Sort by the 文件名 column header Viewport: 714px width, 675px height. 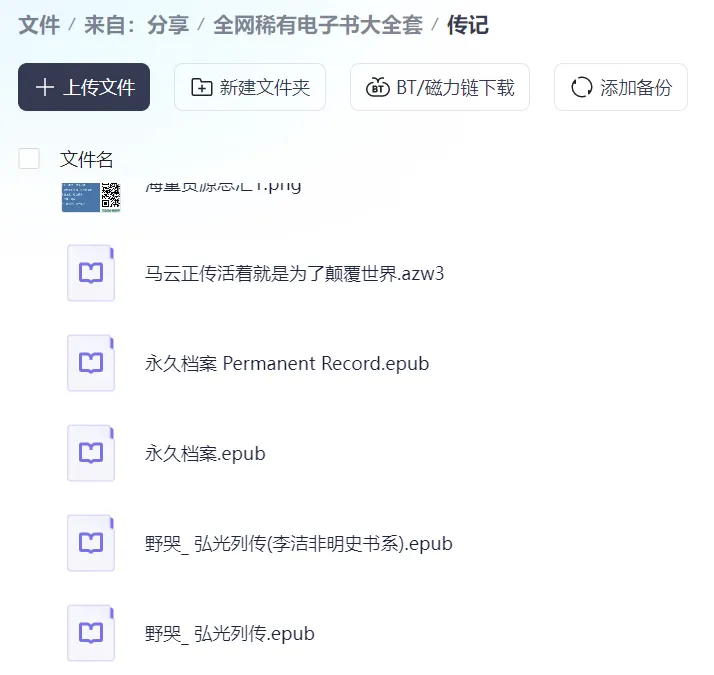click(x=87, y=159)
